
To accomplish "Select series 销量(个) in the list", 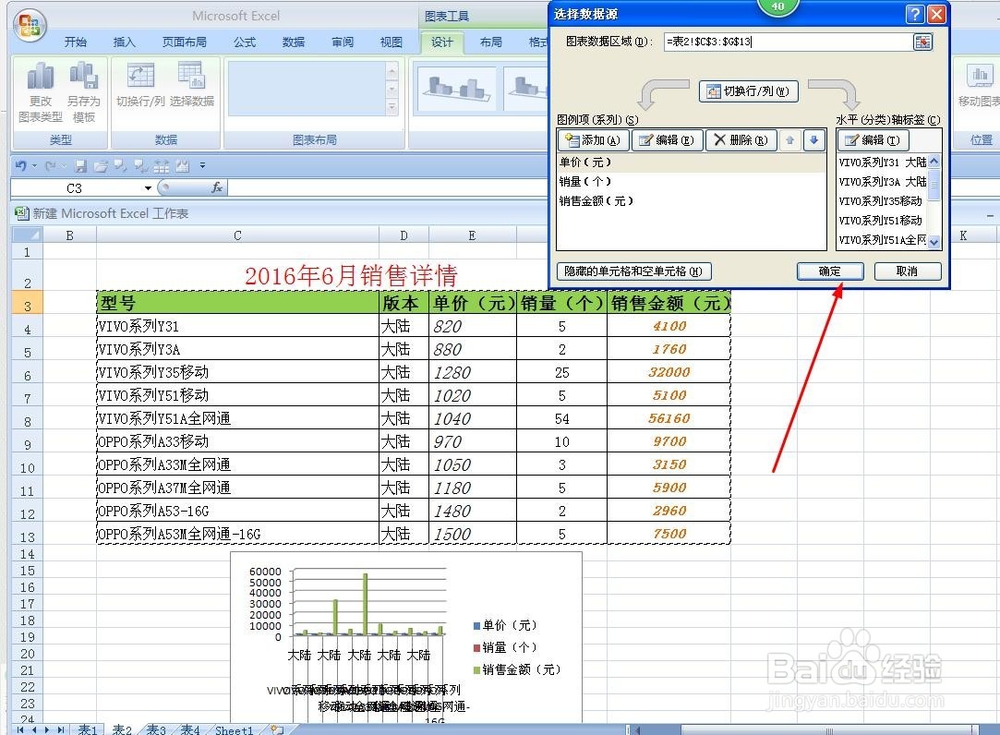I will point(691,182).
